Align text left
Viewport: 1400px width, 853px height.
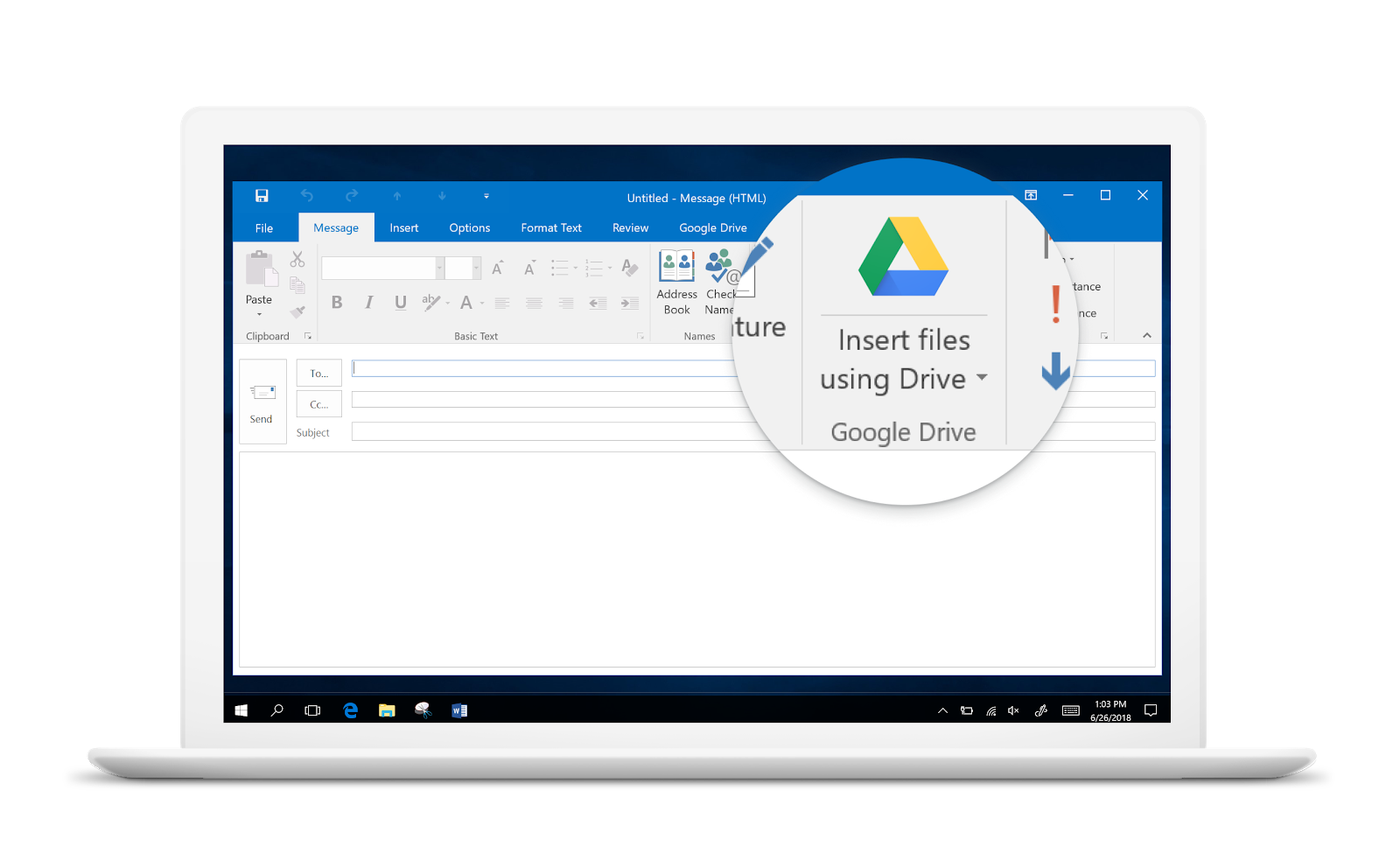pyautogui.click(x=502, y=304)
